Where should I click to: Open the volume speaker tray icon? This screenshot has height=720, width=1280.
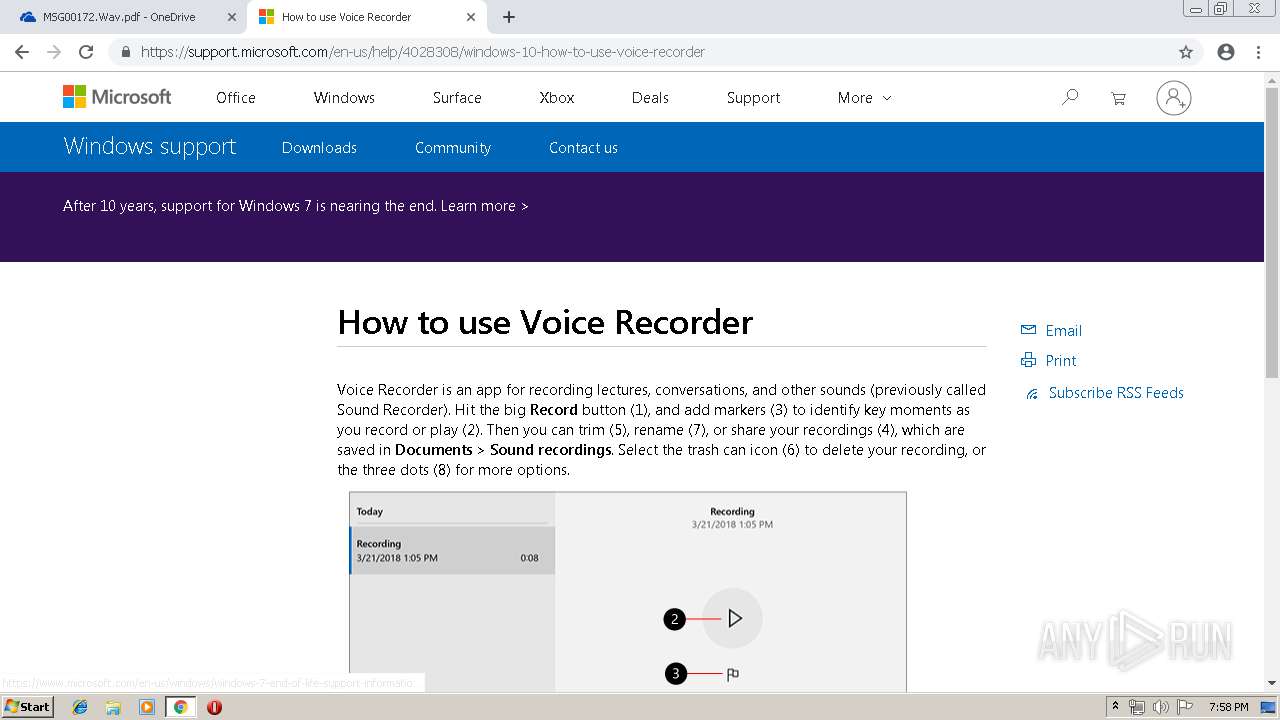pyautogui.click(x=1161, y=707)
